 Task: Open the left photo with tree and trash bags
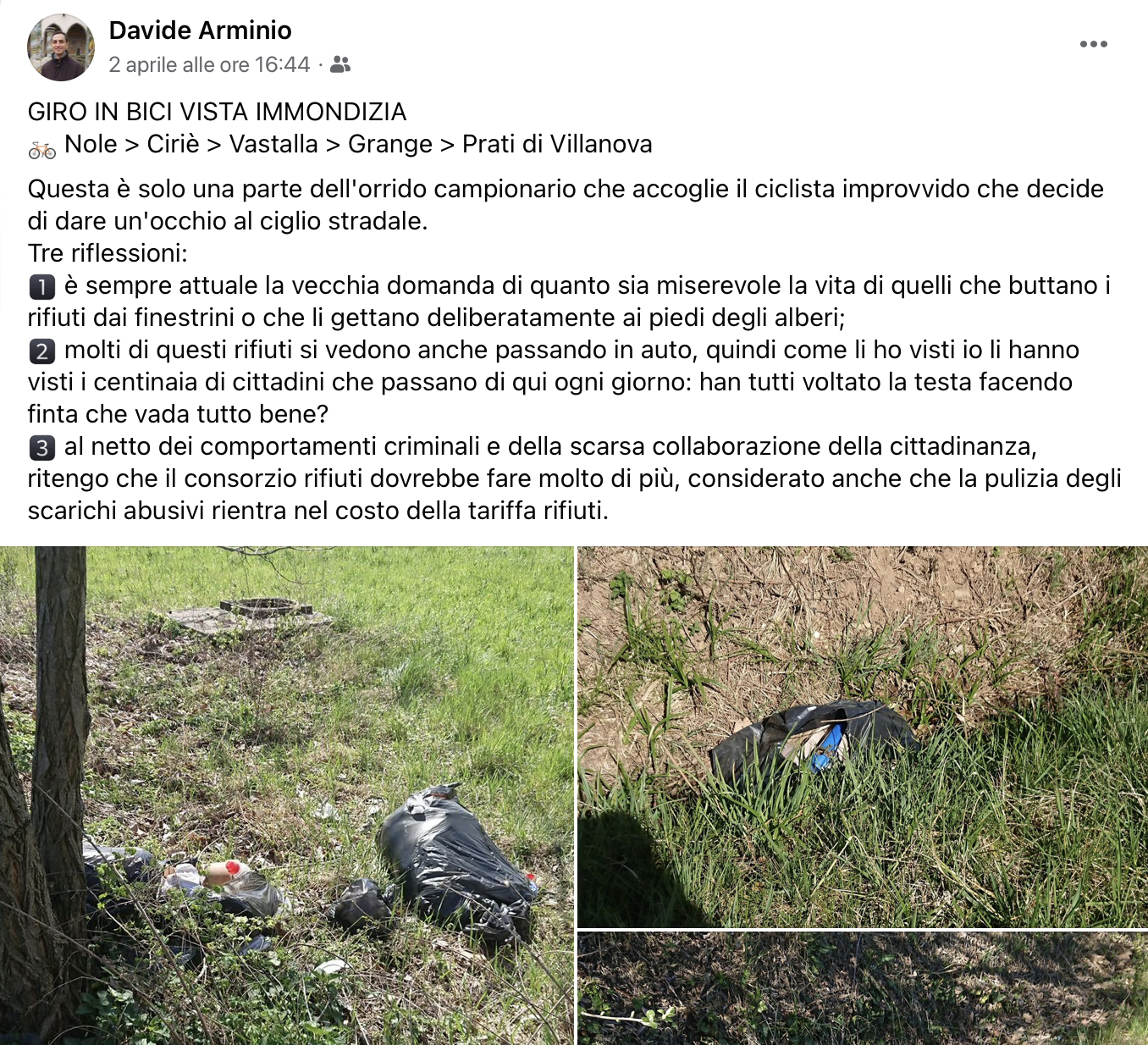coord(287,795)
